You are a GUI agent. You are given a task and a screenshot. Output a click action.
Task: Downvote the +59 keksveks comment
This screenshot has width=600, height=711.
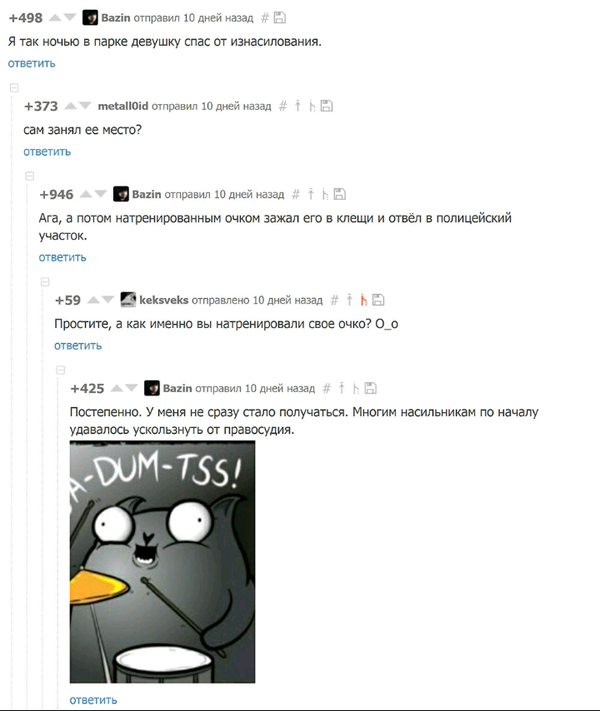(108, 300)
